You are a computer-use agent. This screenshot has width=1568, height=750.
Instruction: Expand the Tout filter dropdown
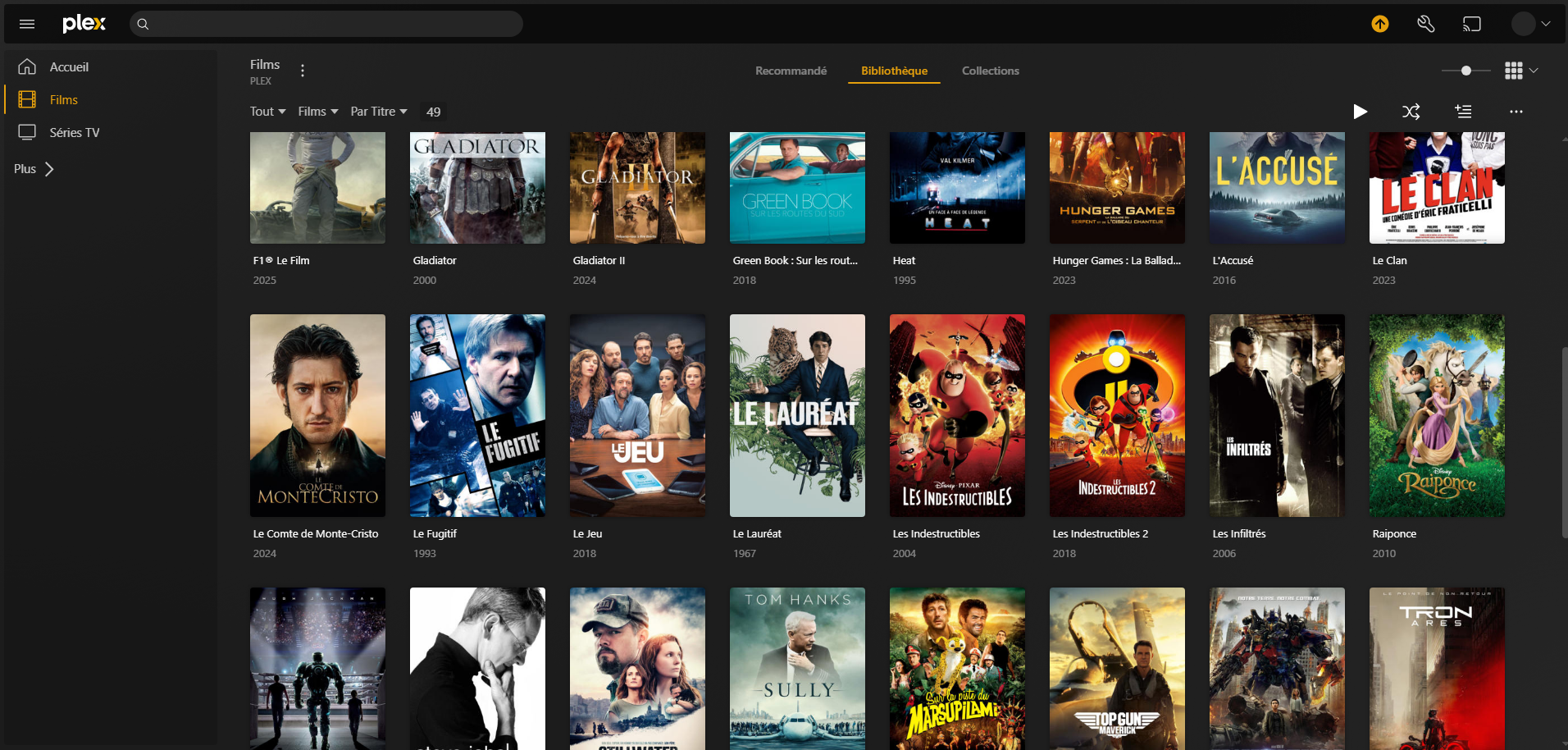pos(267,112)
